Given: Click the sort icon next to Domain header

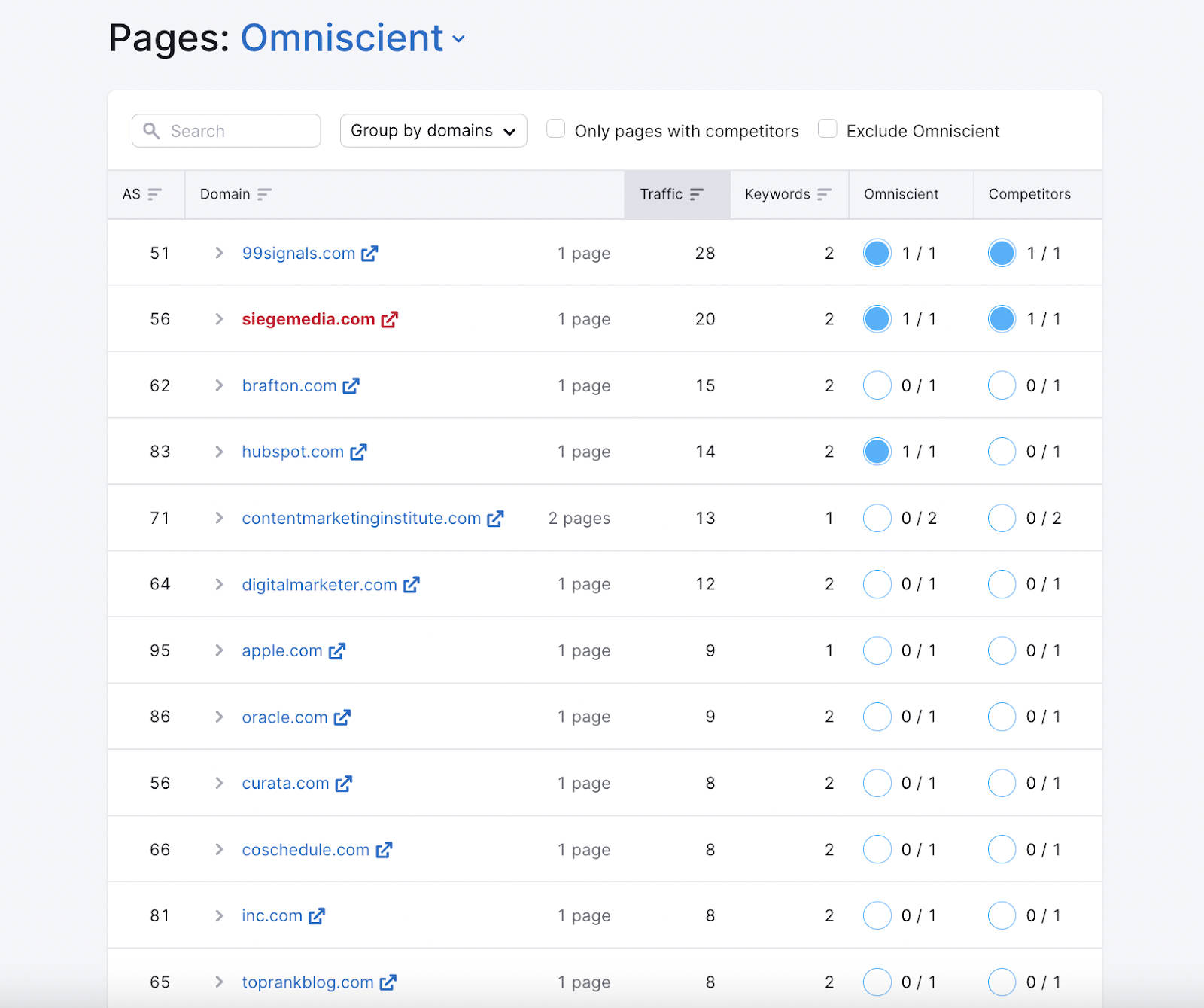Looking at the screenshot, I should click(264, 194).
